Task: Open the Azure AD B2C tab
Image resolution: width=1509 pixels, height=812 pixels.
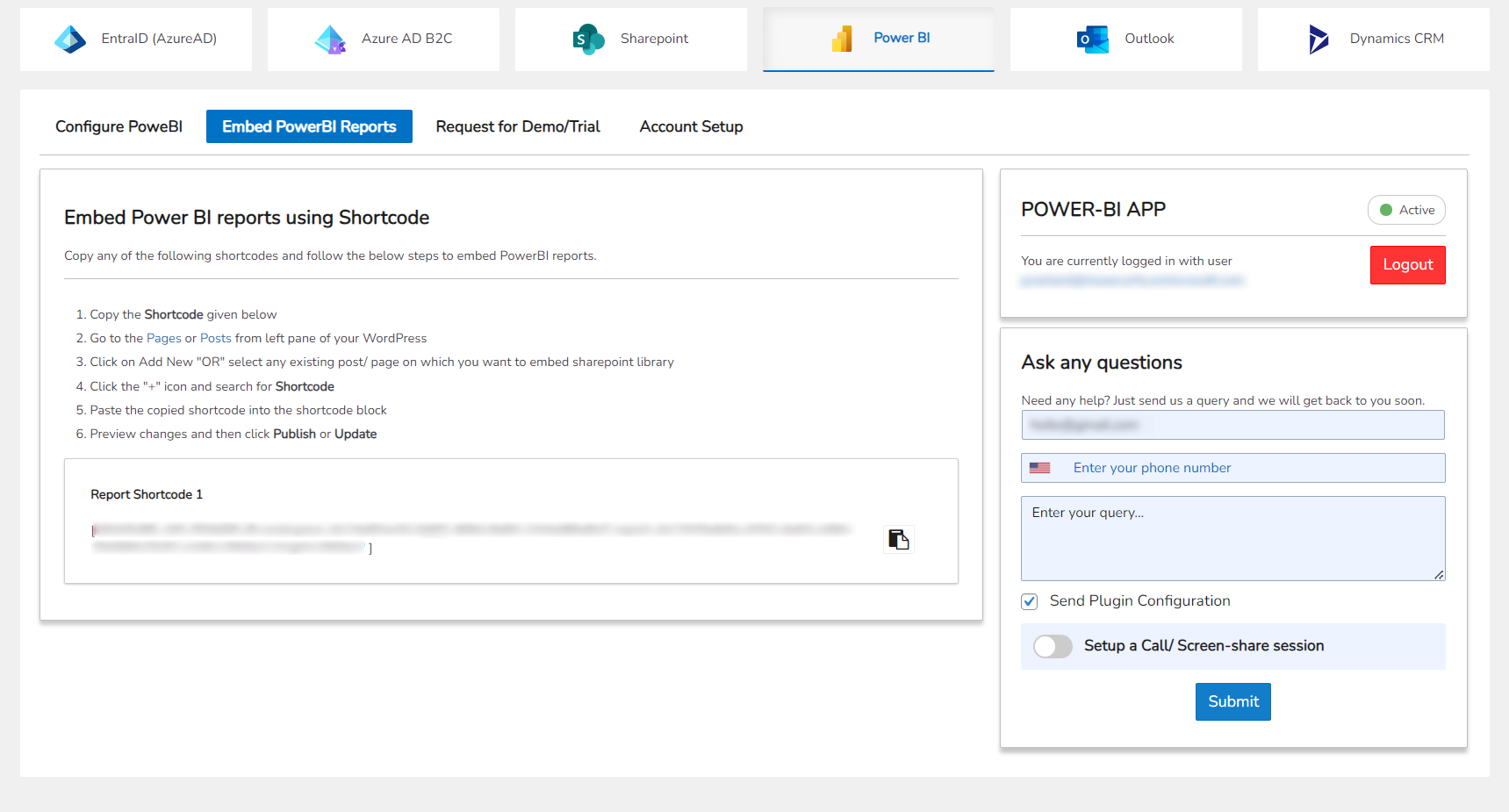Action: pos(384,40)
